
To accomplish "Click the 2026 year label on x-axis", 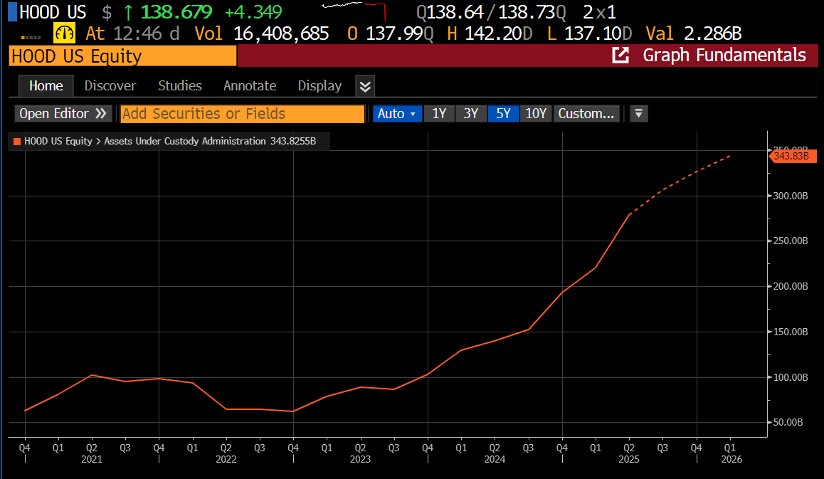I will [732, 460].
